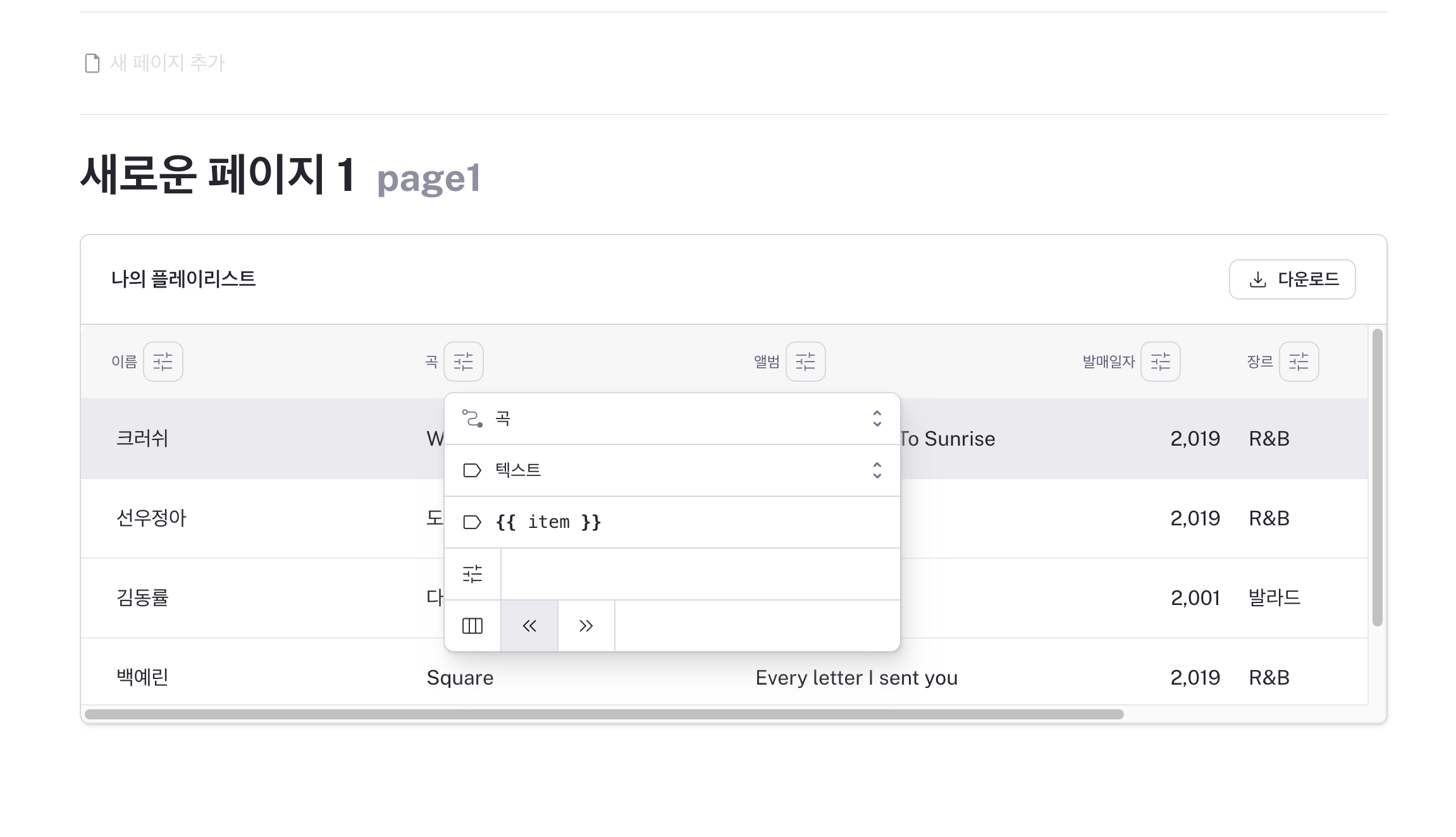The height and width of the screenshot is (837, 1456).
Task: Open settings for the 곡 column
Action: 464,362
